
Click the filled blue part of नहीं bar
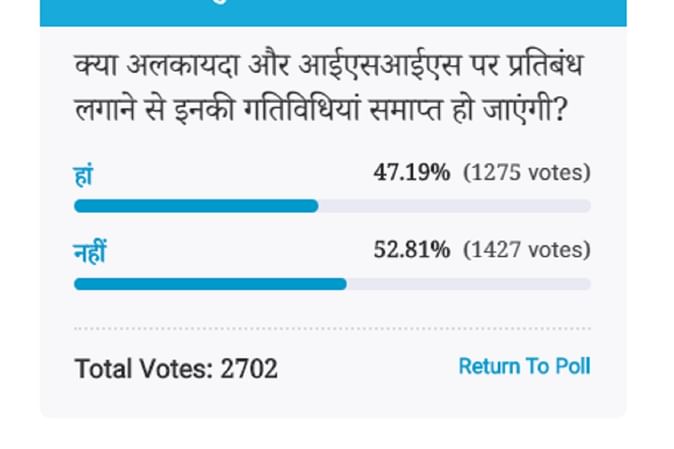(x=210, y=284)
